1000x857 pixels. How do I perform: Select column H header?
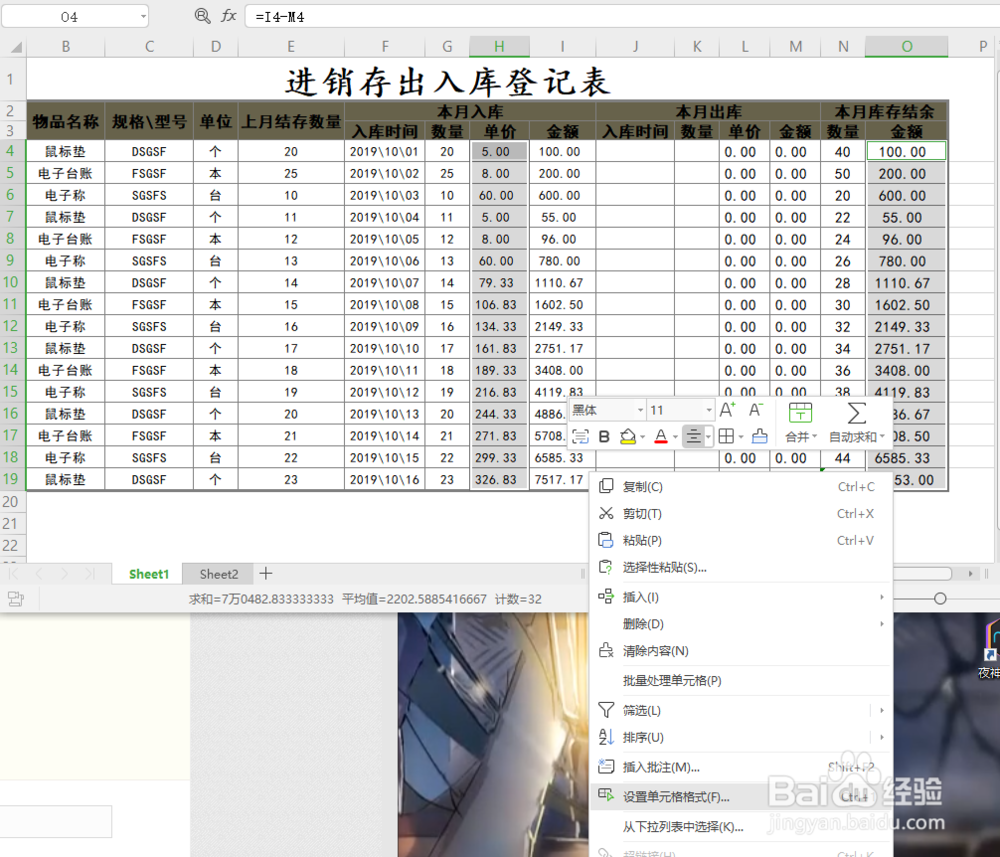(x=499, y=47)
